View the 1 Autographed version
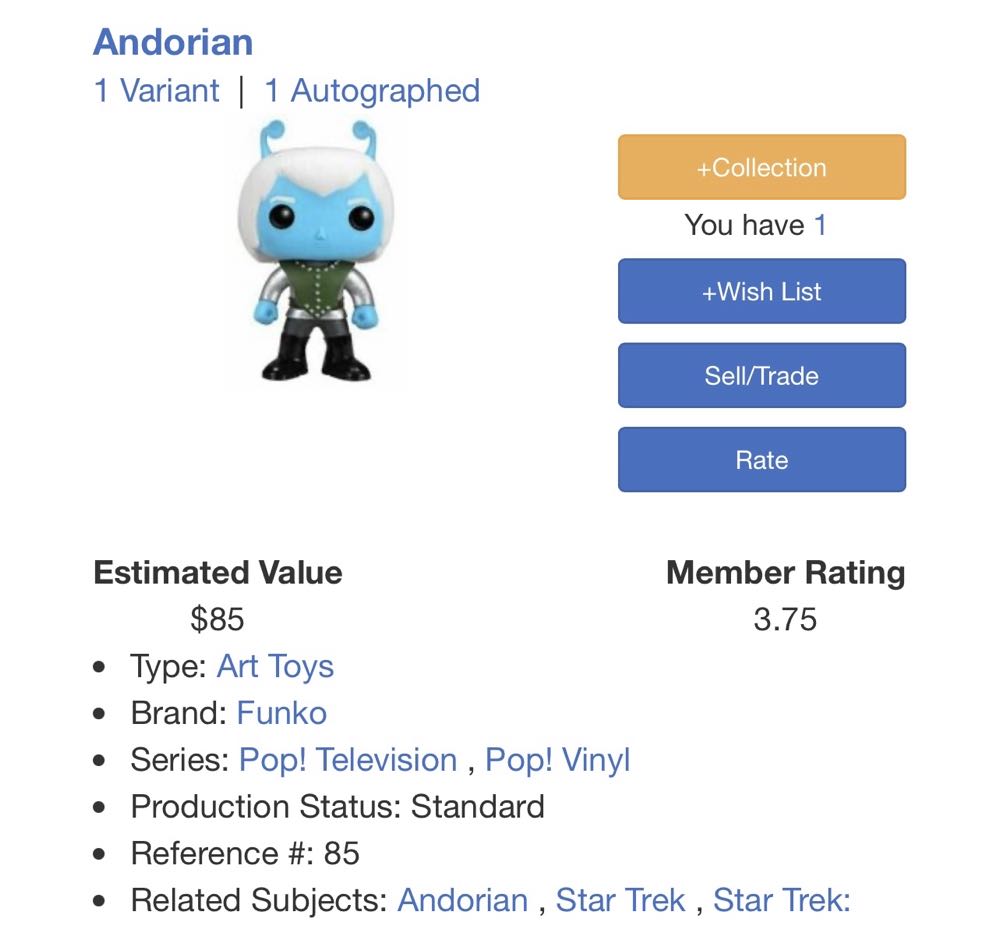The height and width of the screenshot is (930, 1000). coord(370,90)
